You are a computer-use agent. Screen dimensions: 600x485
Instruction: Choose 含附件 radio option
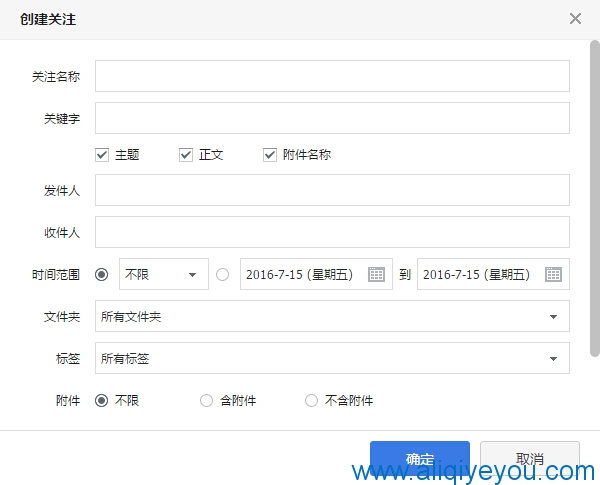click(206, 401)
